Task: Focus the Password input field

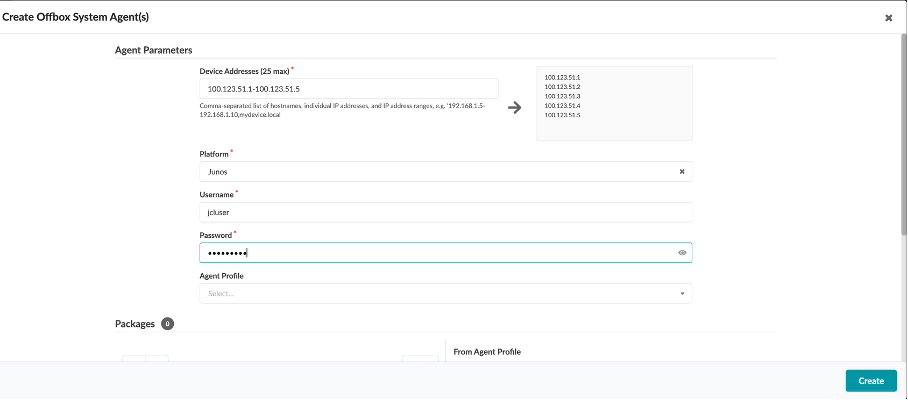Action: 430,253
